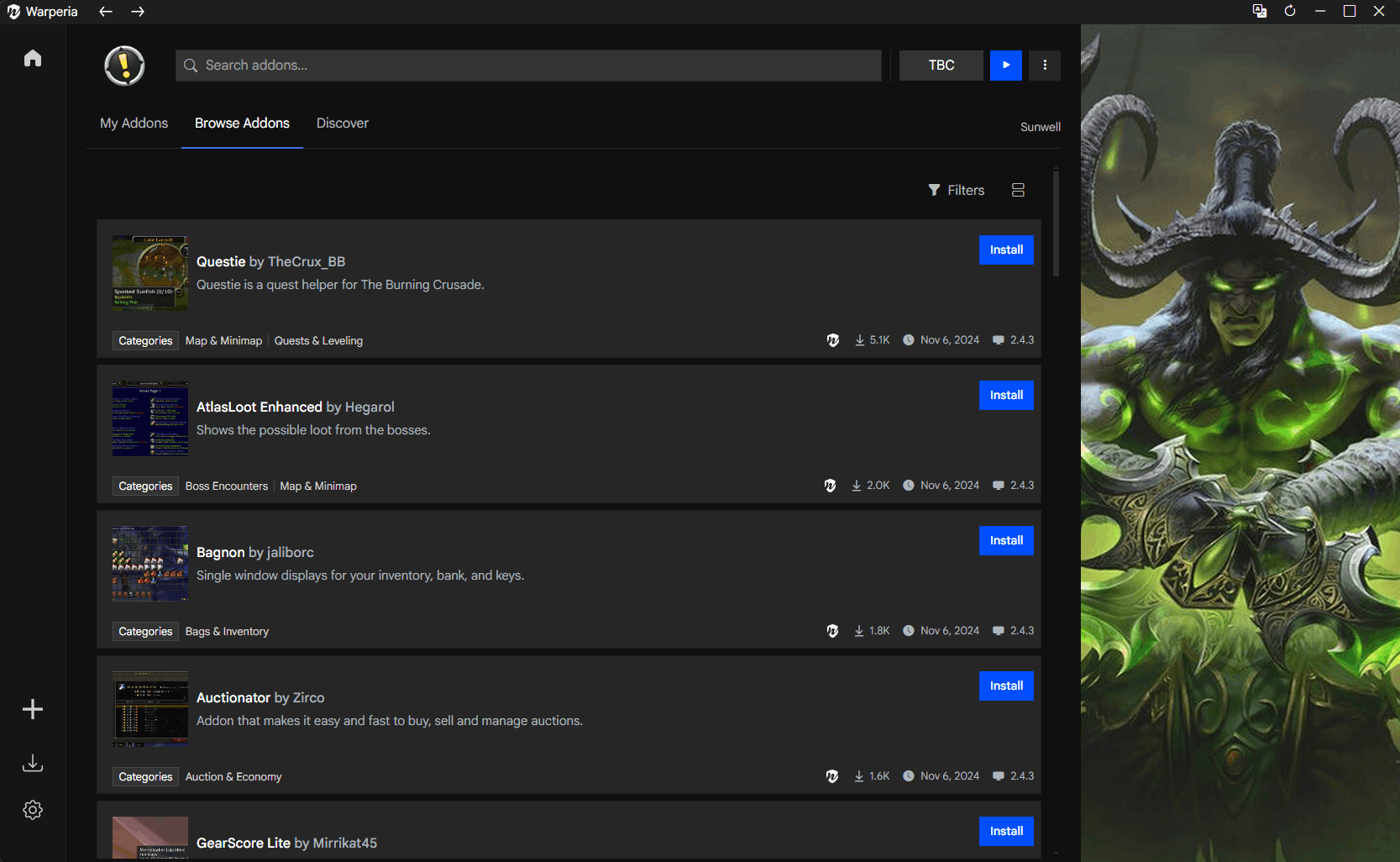This screenshot has height=862, width=1400.
Task: Select the Browse Addons tab
Action: tap(242, 124)
